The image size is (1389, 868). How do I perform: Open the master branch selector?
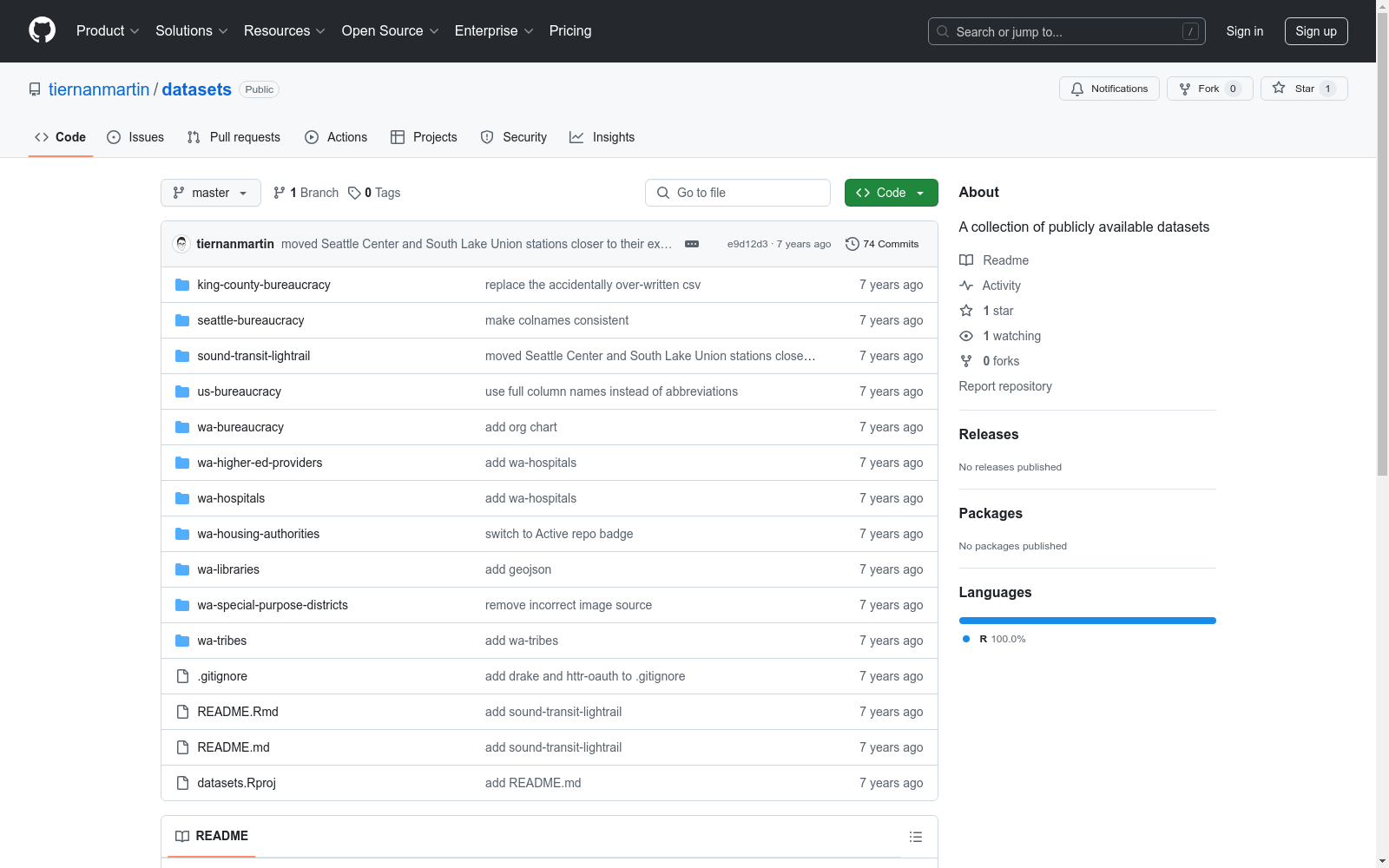point(211,193)
